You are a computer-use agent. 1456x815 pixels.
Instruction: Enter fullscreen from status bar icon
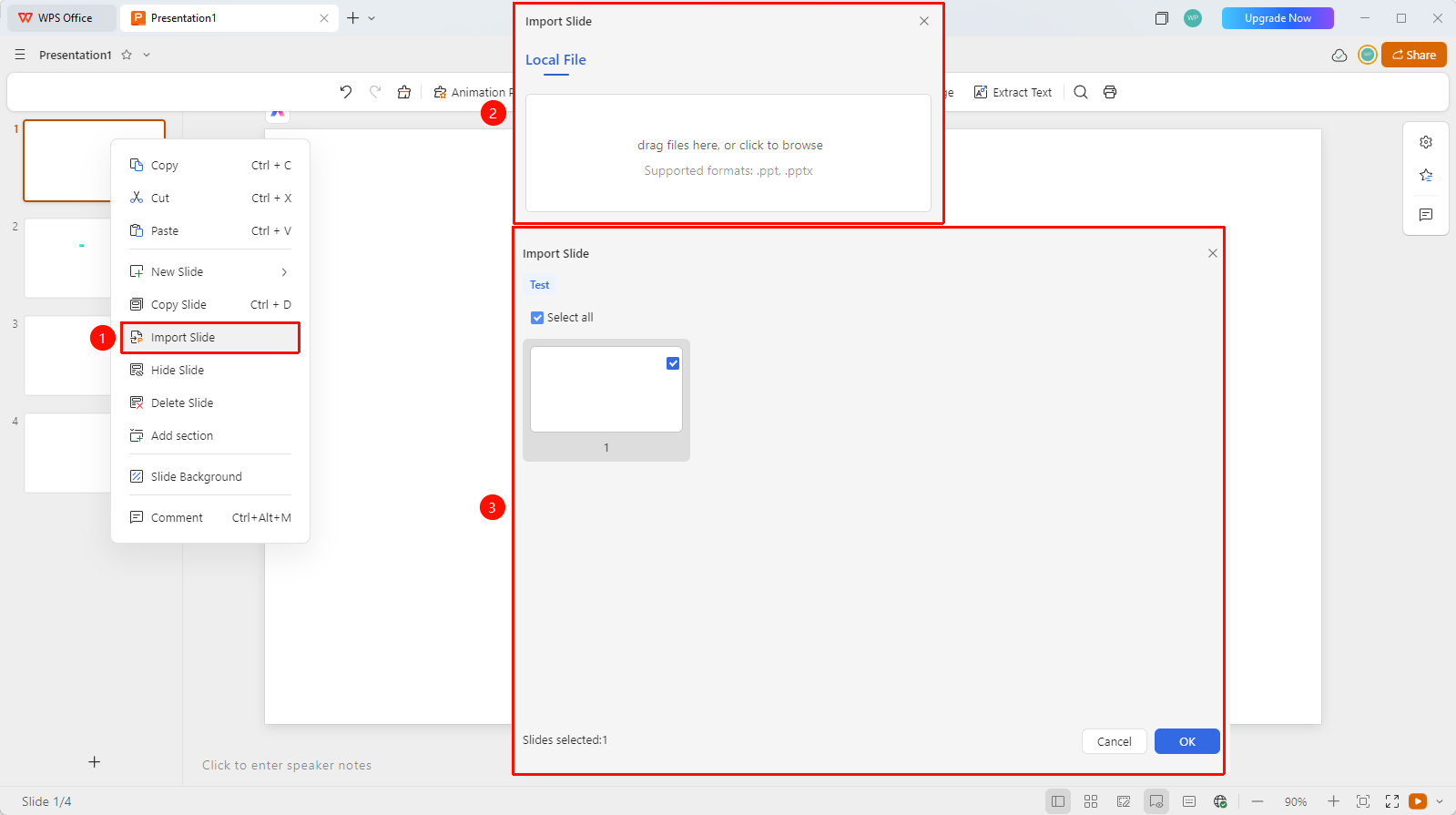[1392, 801]
